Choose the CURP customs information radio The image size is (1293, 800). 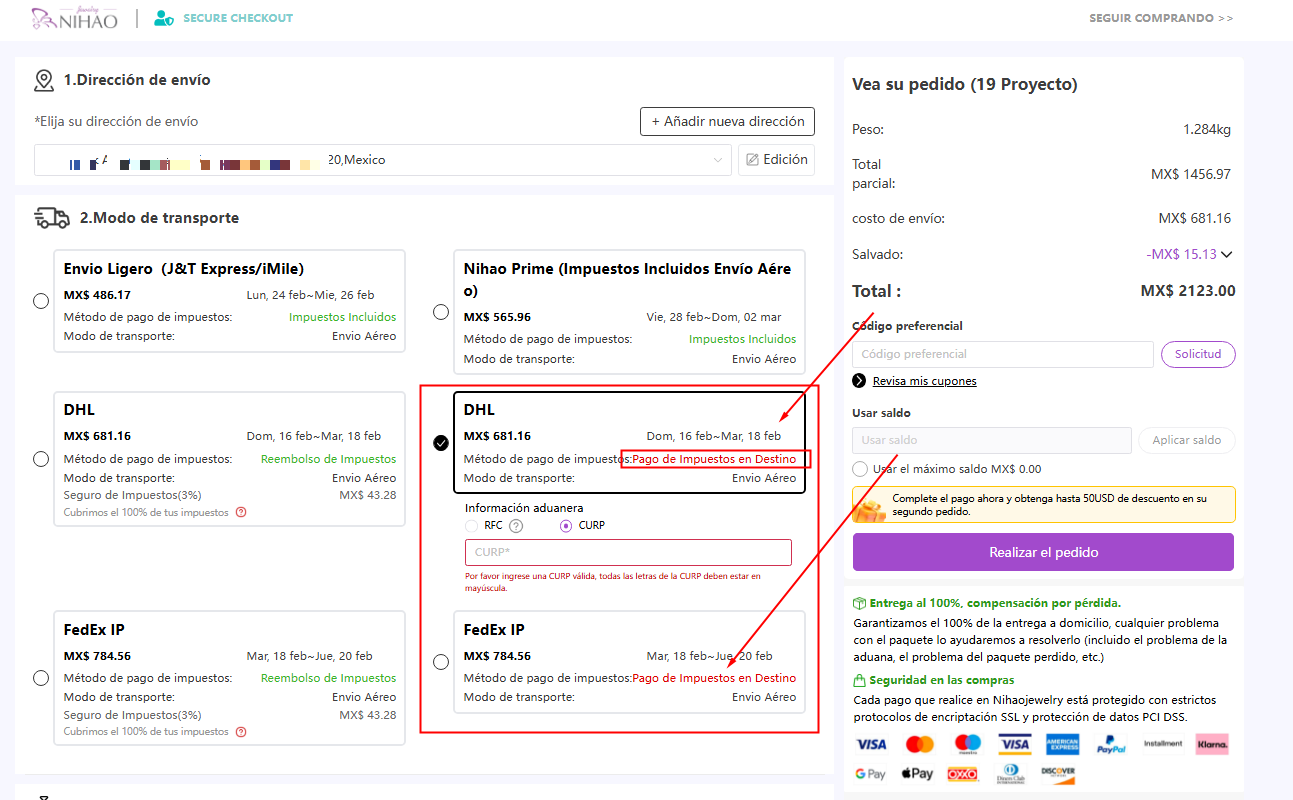tap(566, 526)
